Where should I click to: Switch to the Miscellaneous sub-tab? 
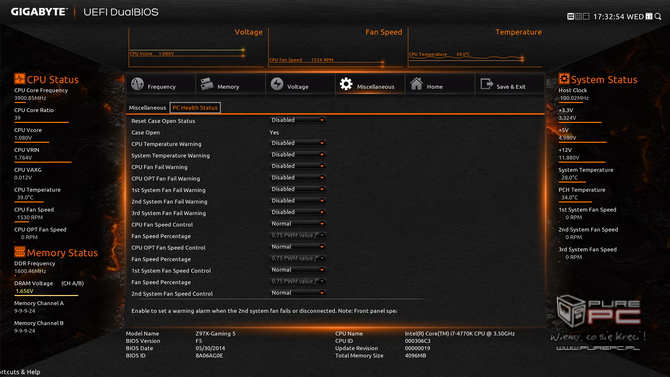tap(147, 108)
